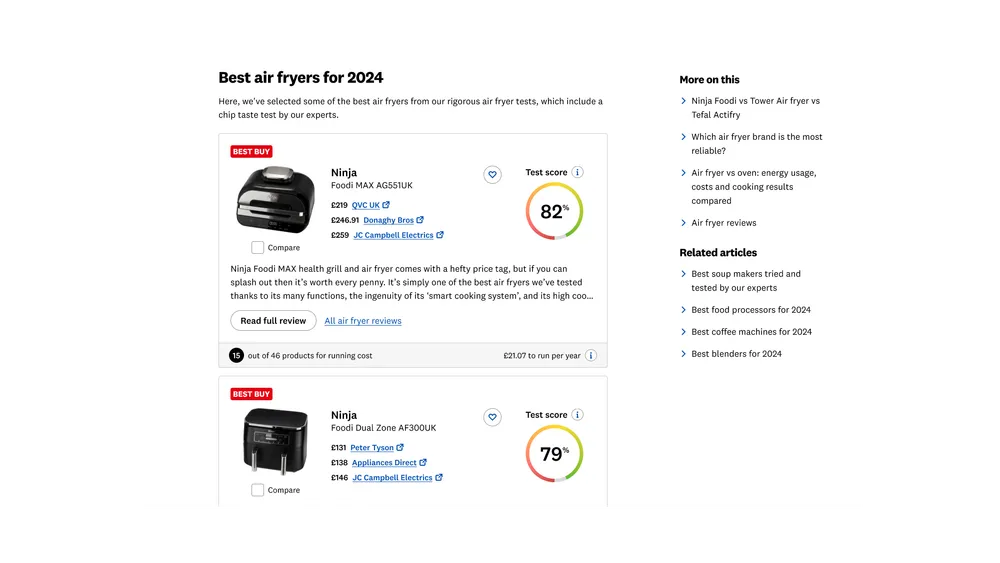Save Foodi Dual Zone with heart icon
1000x563 pixels.
coord(492,417)
